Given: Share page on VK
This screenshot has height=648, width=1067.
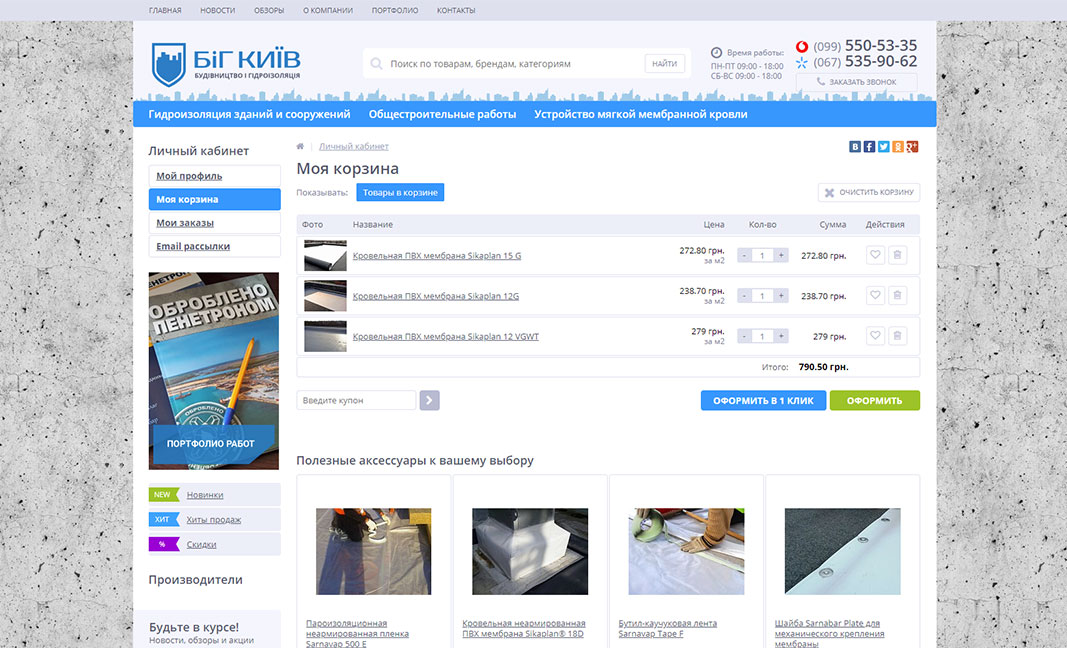Looking at the screenshot, I should click(x=855, y=146).
